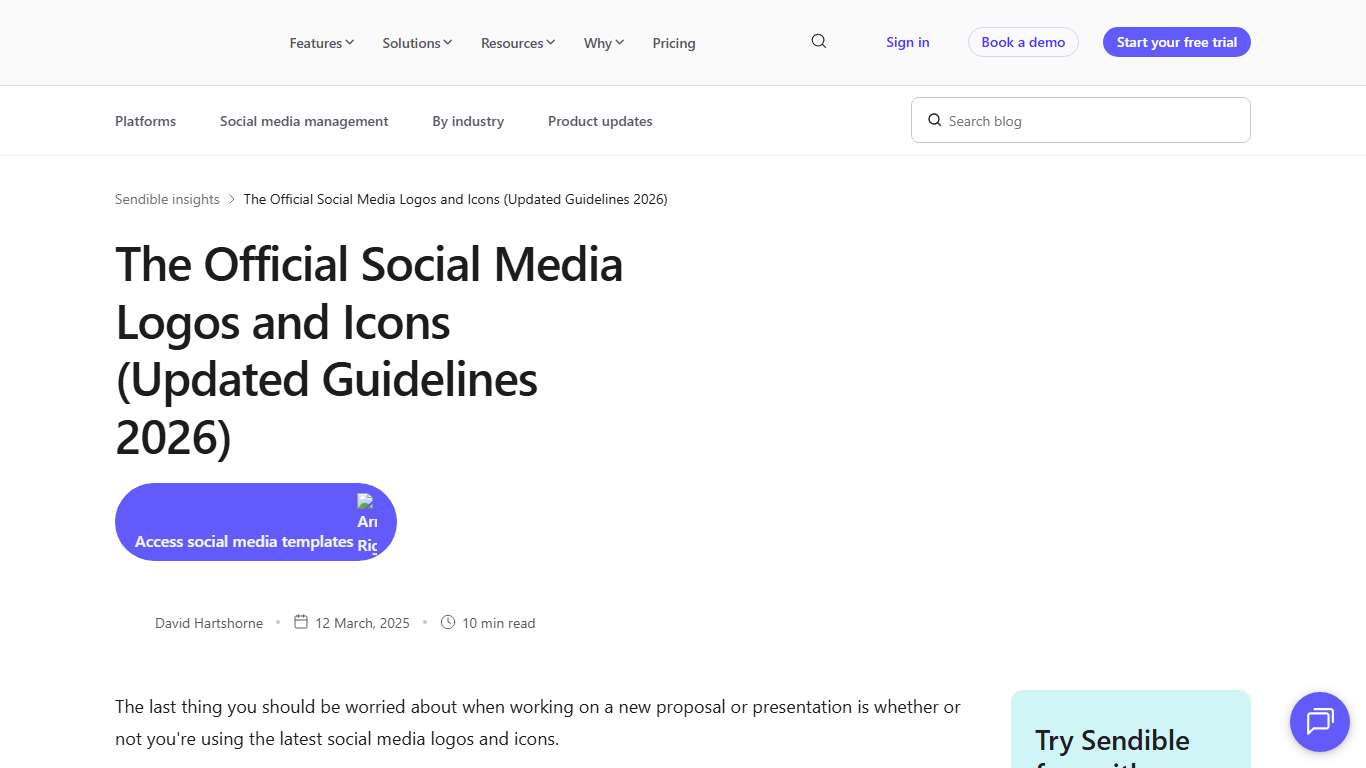The width and height of the screenshot is (1366, 768).
Task: Click the magnifier inside the Search blog field
Action: tap(934, 120)
